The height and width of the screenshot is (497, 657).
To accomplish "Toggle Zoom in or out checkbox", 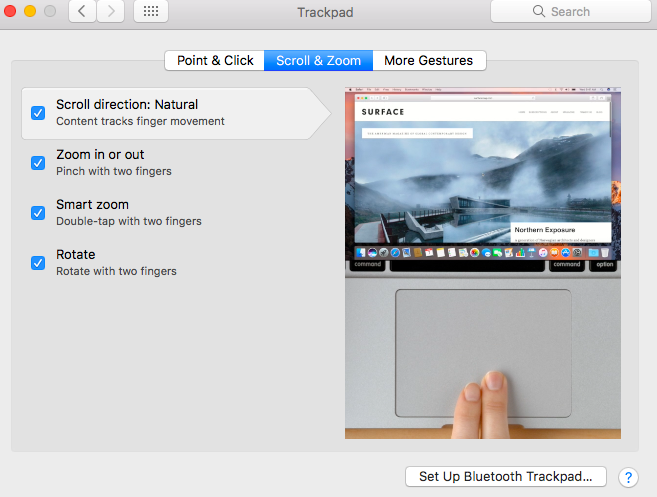I will 38,163.
